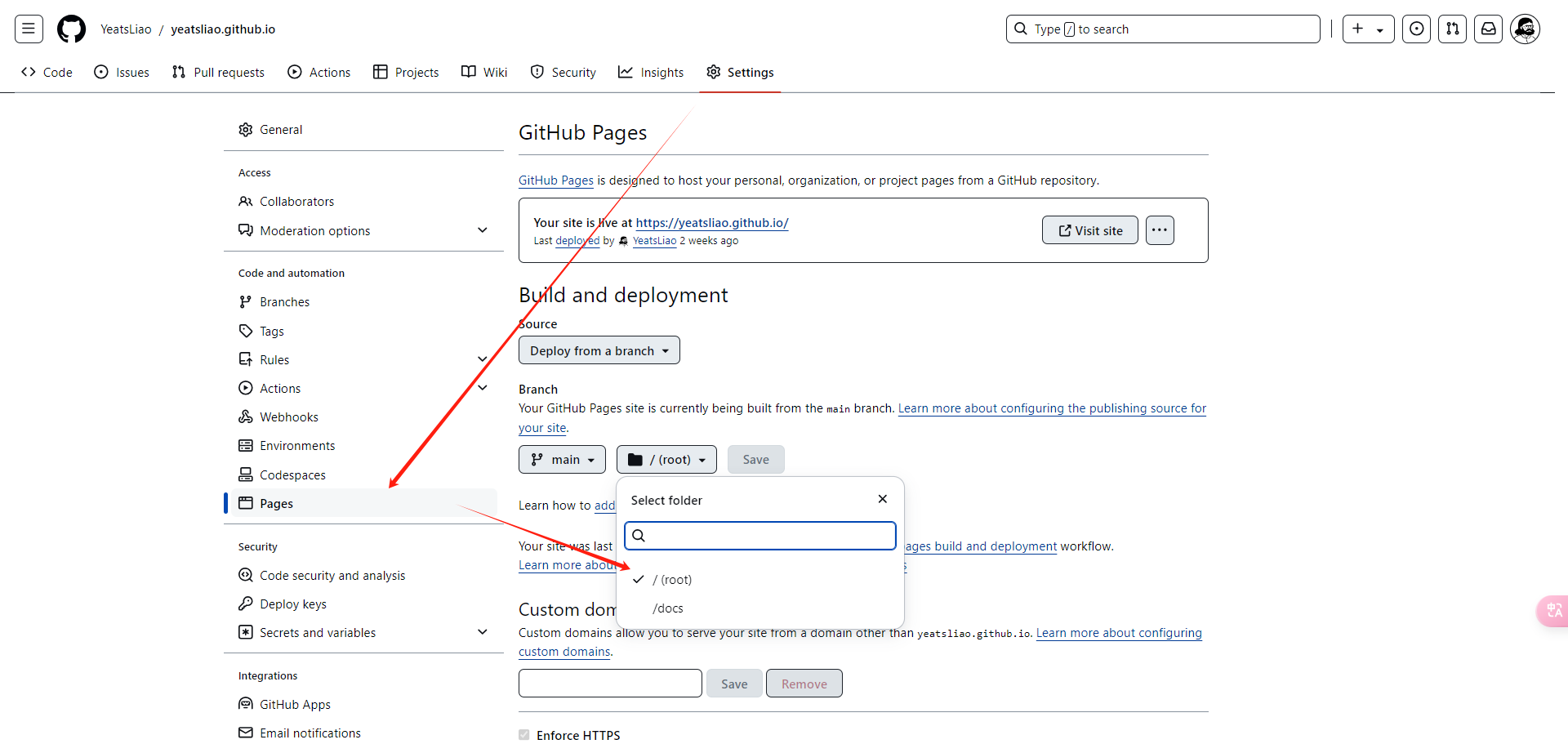
Task: Click the magnifier icon in Select folder search
Action: (639, 536)
